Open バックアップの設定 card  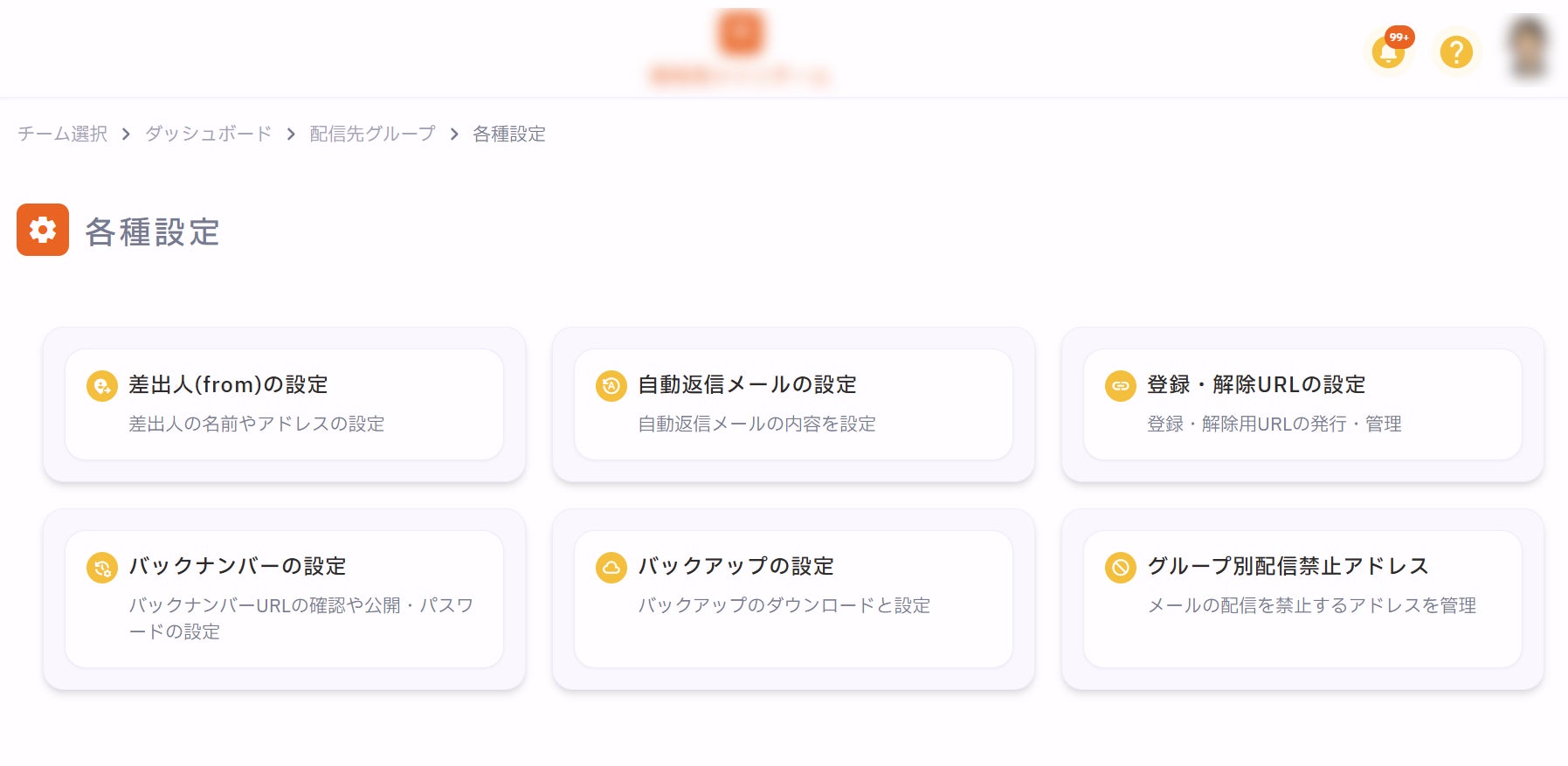(x=793, y=599)
